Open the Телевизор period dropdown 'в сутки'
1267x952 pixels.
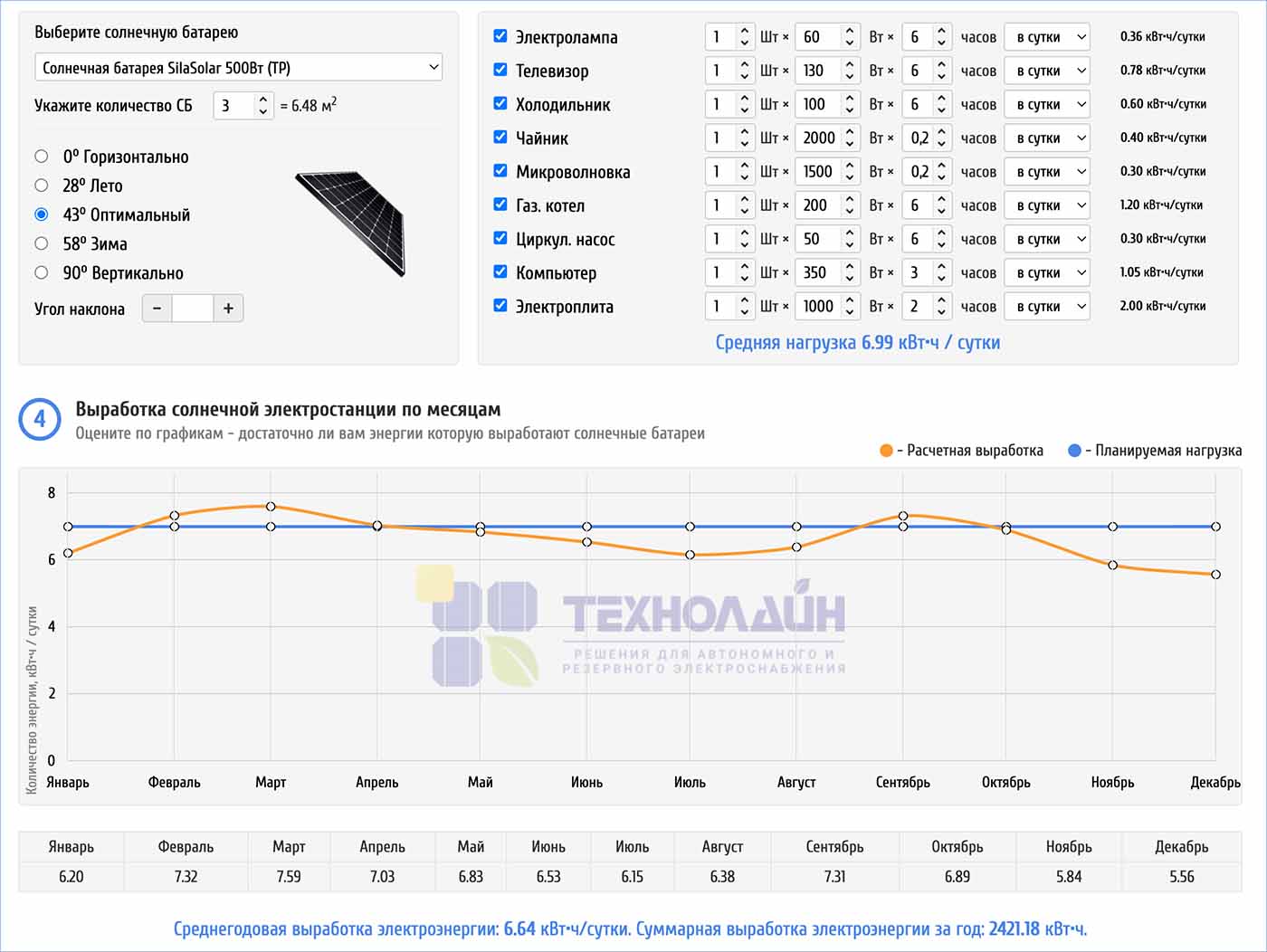pyautogui.click(x=1047, y=71)
